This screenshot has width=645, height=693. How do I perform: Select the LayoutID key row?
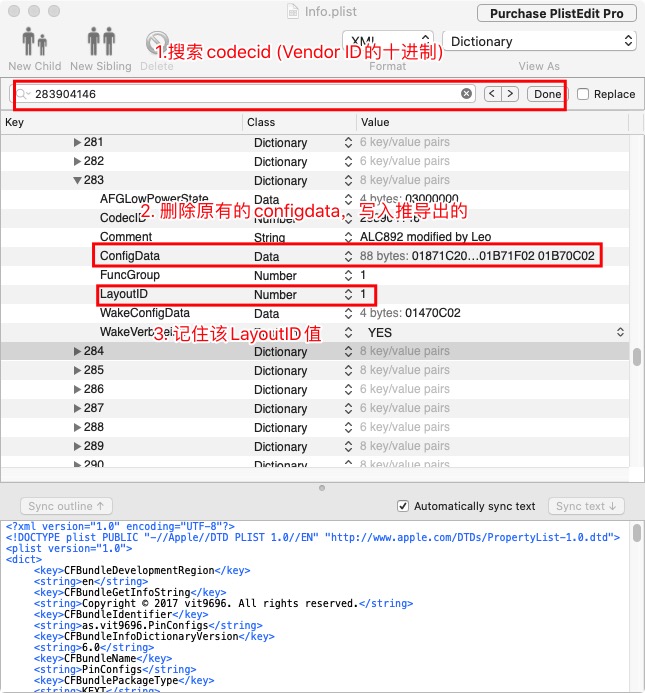tap(124, 294)
